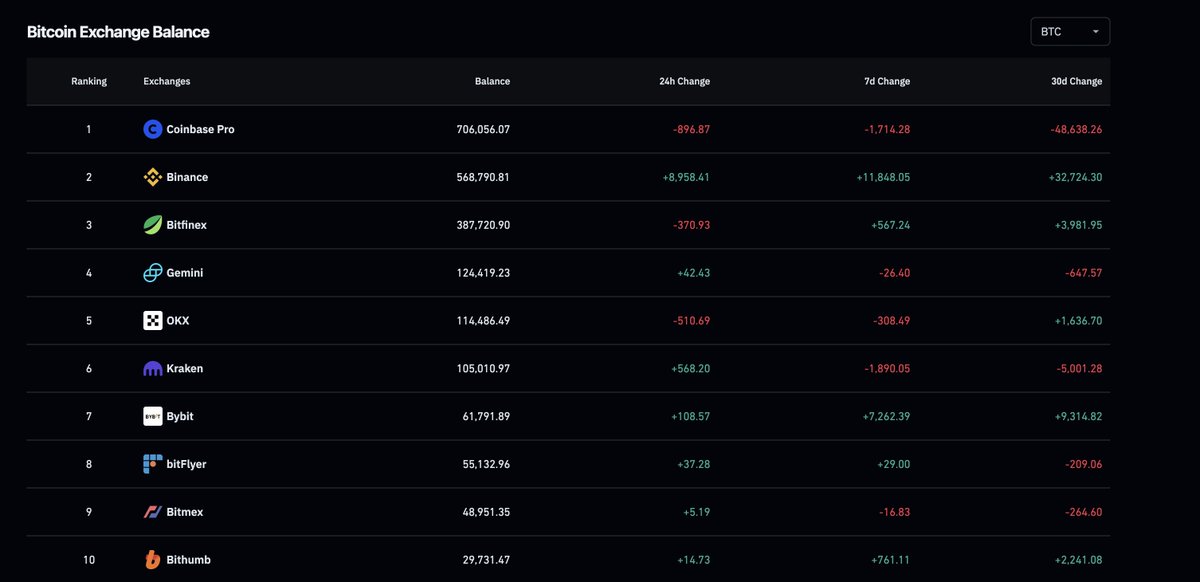Click the OKX logo icon
This screenshot has height=582, width=1200.
(x=152, y=321)
